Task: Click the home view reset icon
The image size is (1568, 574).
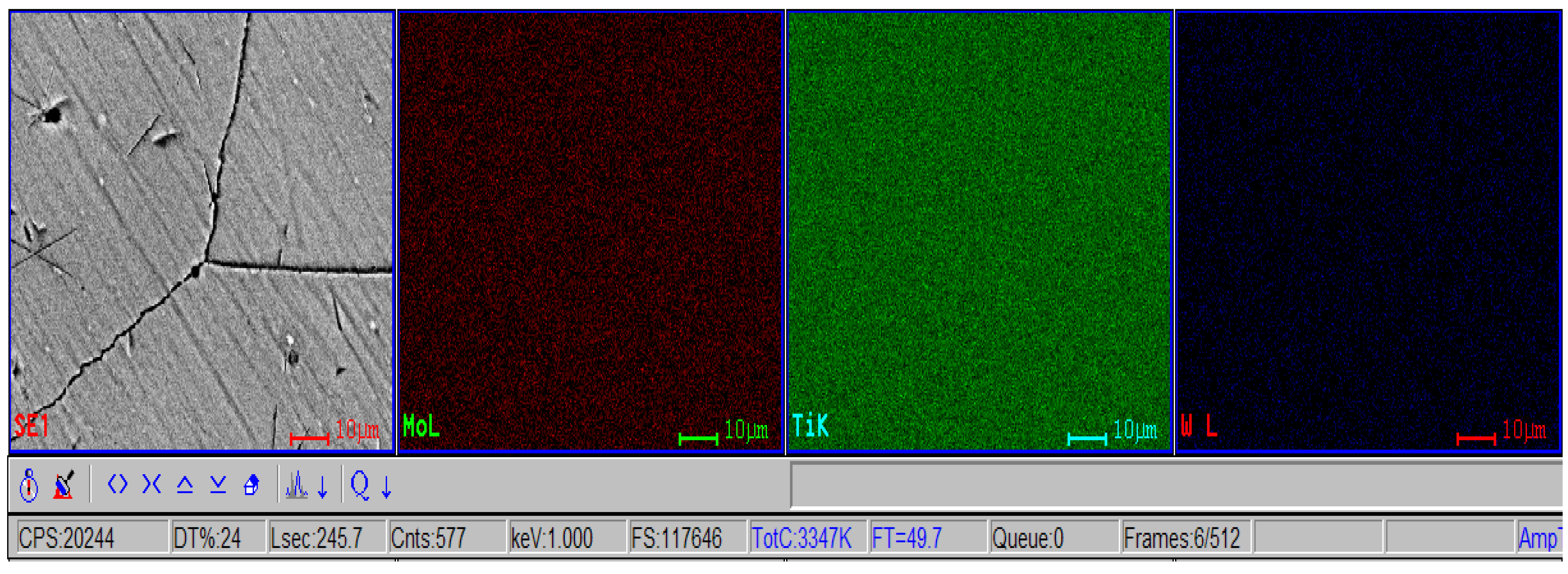Action: pos(251,485)
